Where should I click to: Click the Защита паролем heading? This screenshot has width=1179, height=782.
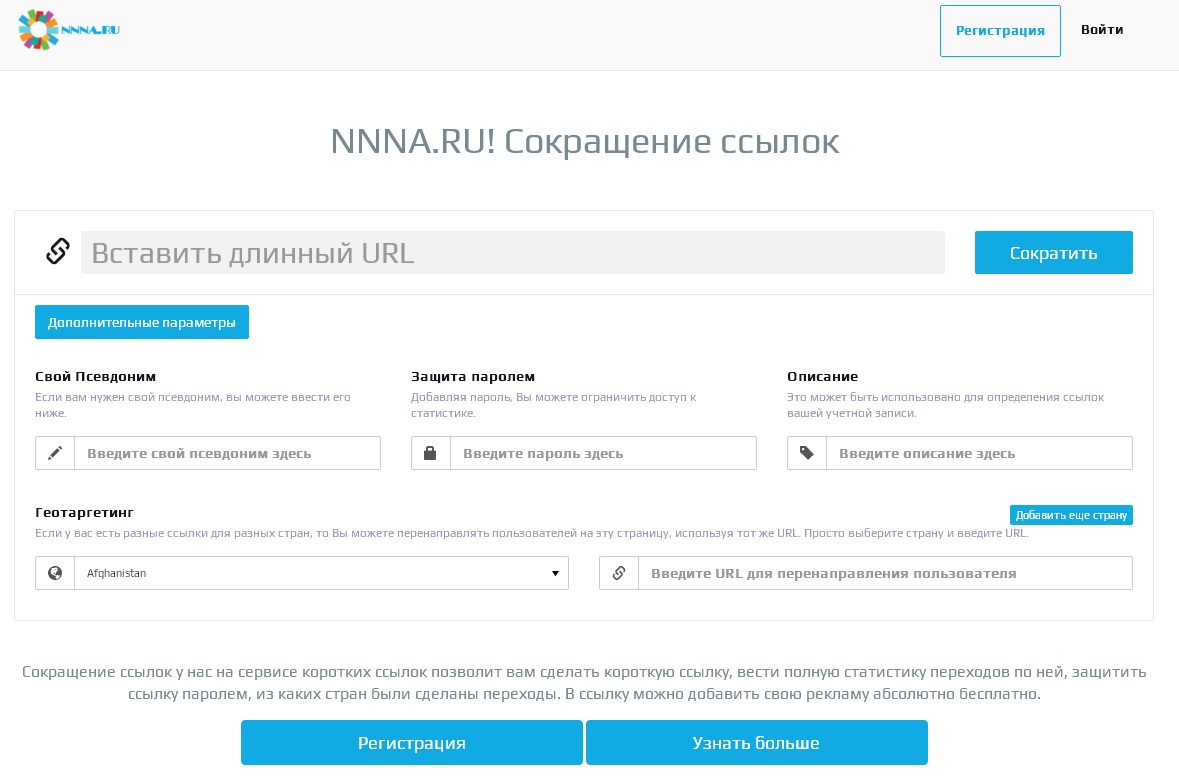tap(473, 376)
